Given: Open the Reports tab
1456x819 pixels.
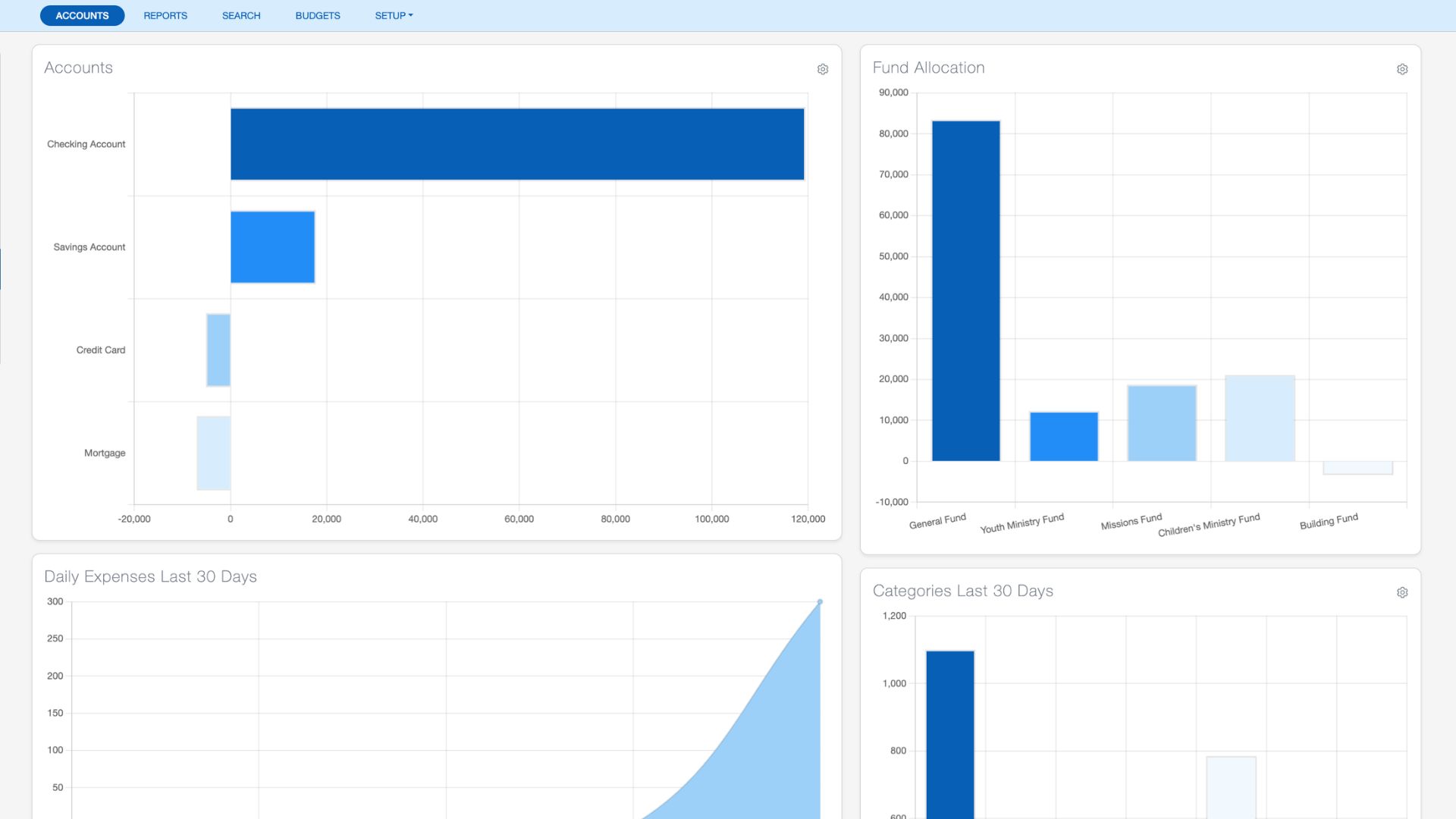Looking at the screenshot, I should click(x=165, y=15).
